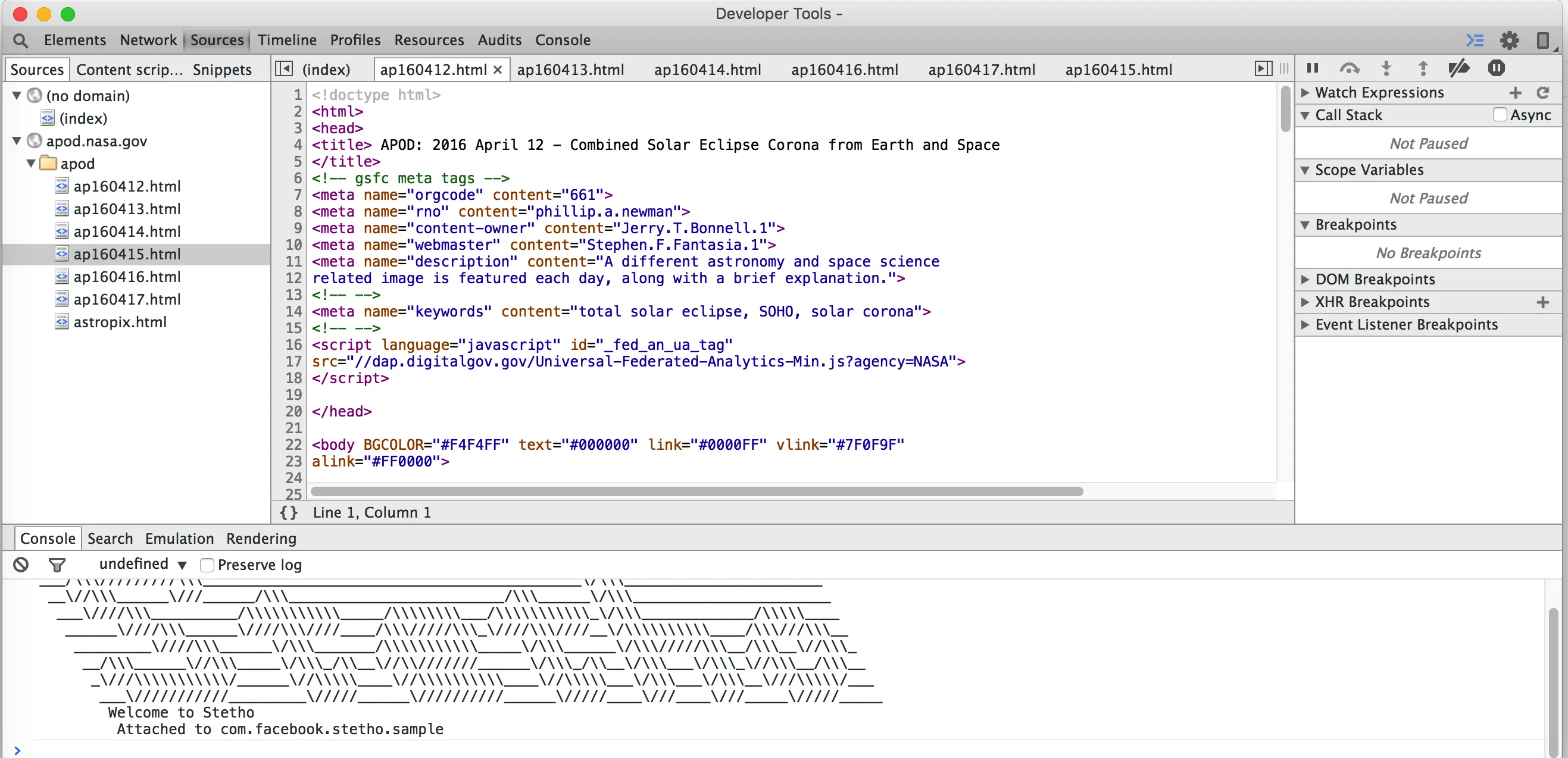This screenshot has width=1568, height=758.
Task: Click the search magnifier icon in toolbar
Action: [x=20, y=40]
